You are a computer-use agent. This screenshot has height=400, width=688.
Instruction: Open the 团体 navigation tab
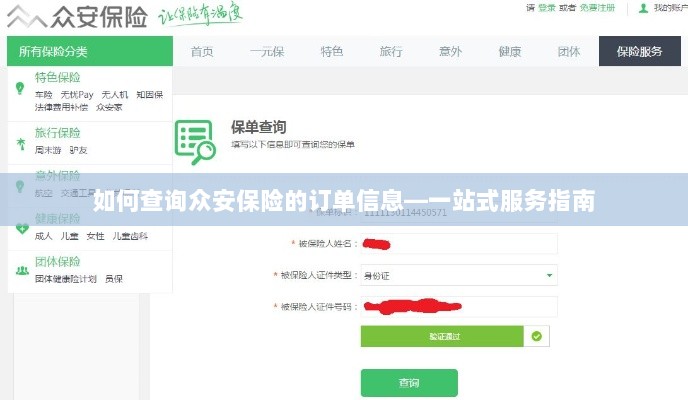point(569,52)
